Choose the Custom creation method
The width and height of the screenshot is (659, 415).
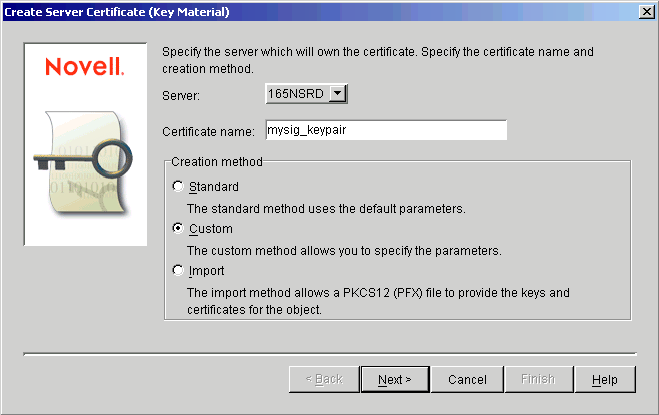179,228
